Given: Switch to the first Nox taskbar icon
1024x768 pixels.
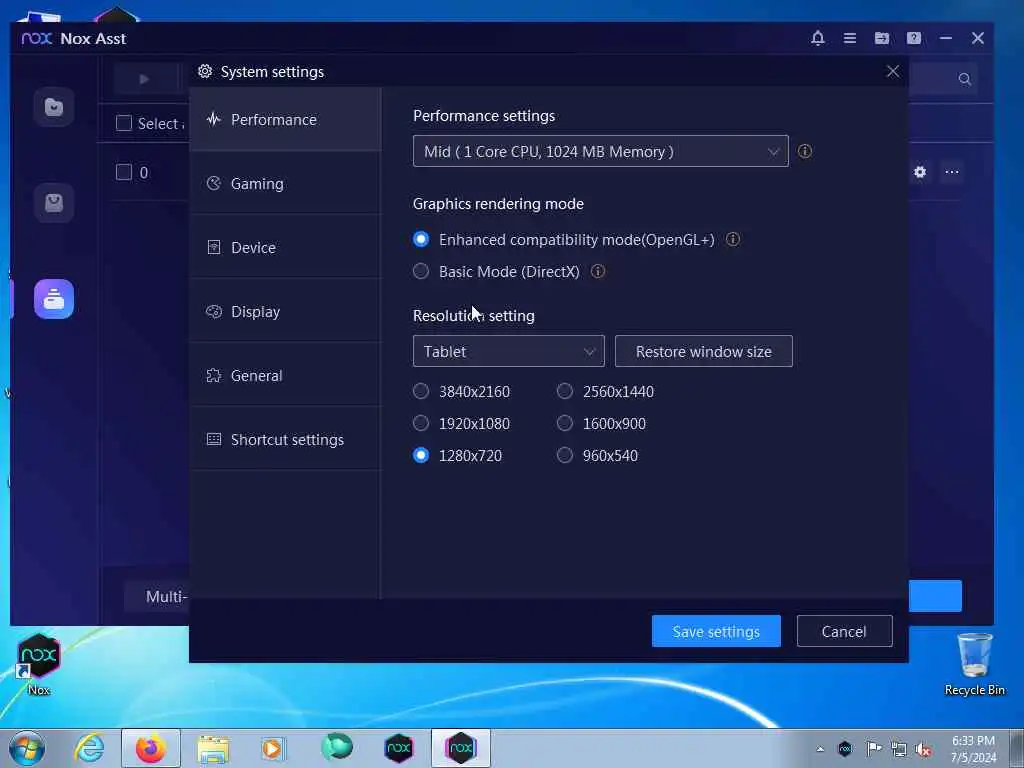Looking at the screenshot, I should pos(399,748).
